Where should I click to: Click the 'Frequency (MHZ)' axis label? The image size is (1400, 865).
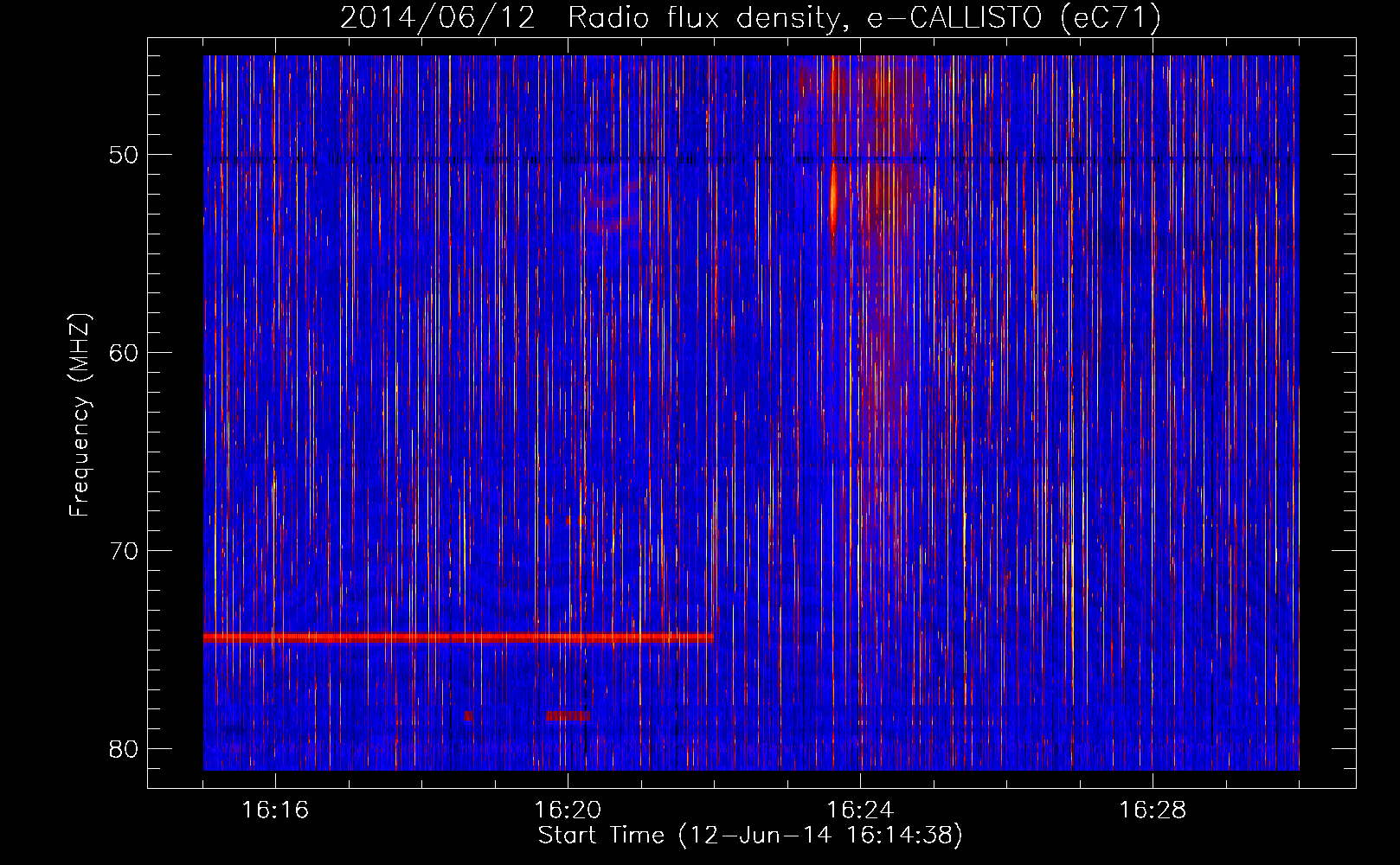coord(80,415)
